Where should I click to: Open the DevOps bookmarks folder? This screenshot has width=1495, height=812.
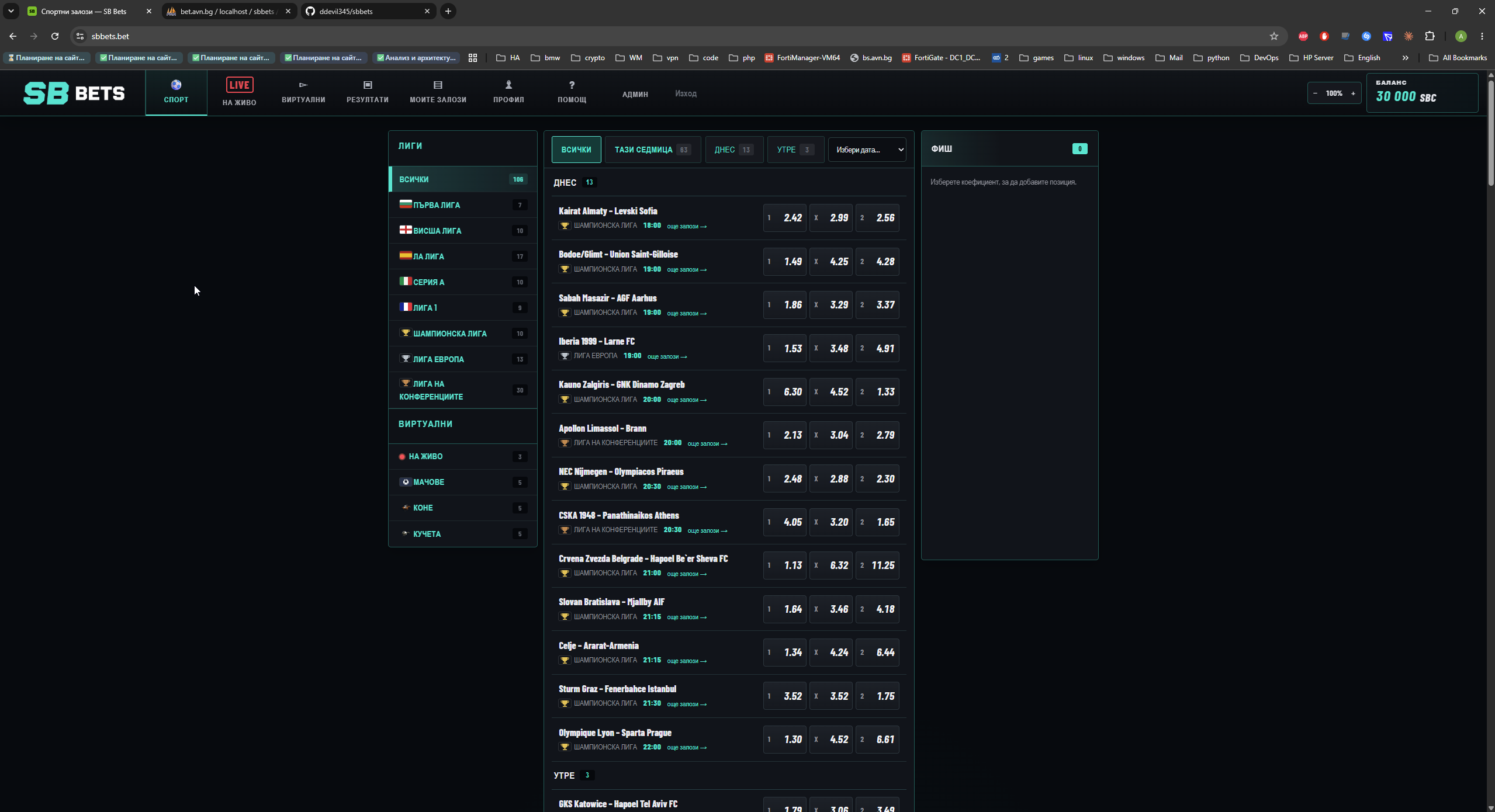click(1259, 58)
